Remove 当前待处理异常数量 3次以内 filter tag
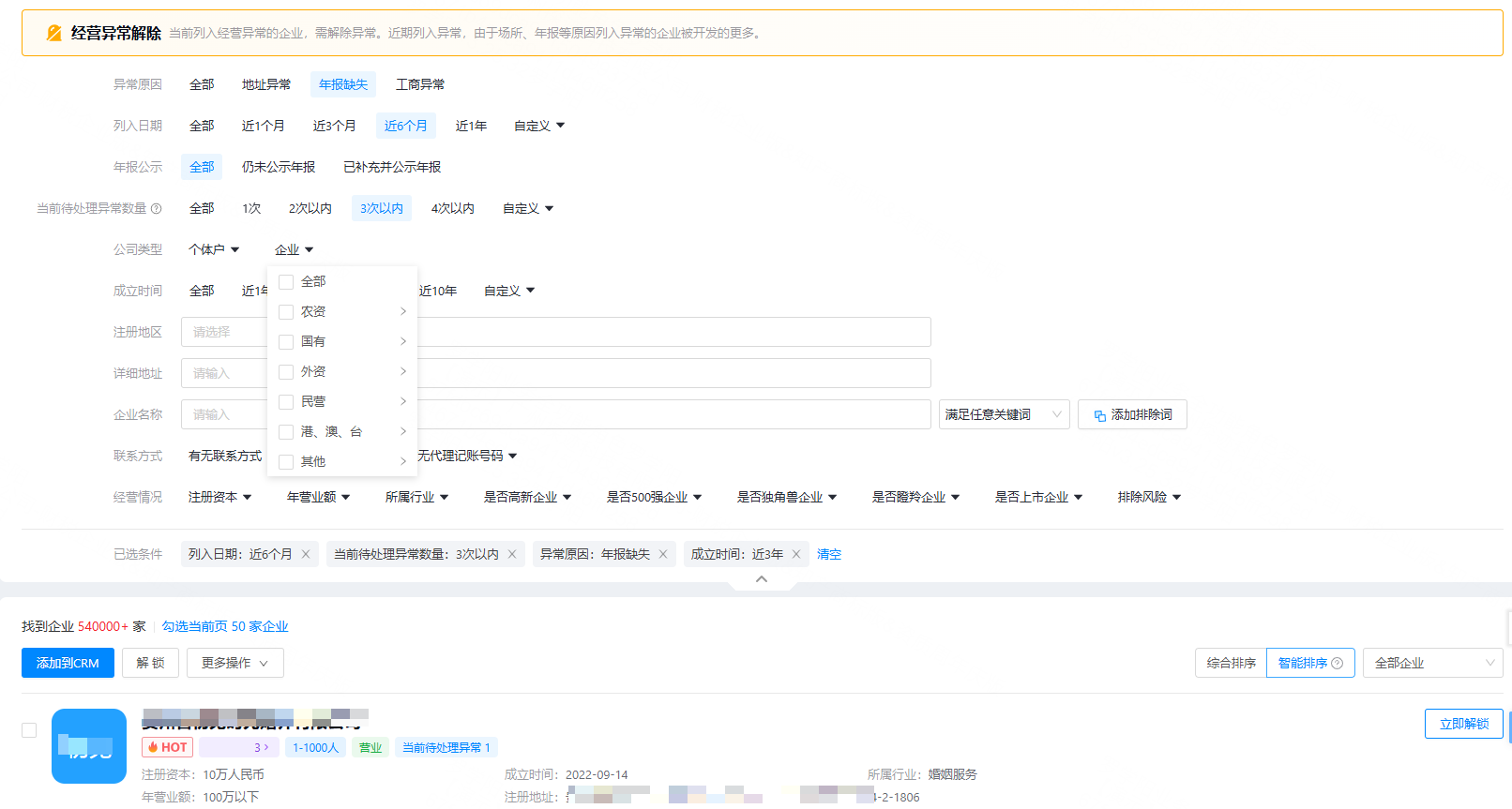1512x809 pixels. tap(512, 554)
